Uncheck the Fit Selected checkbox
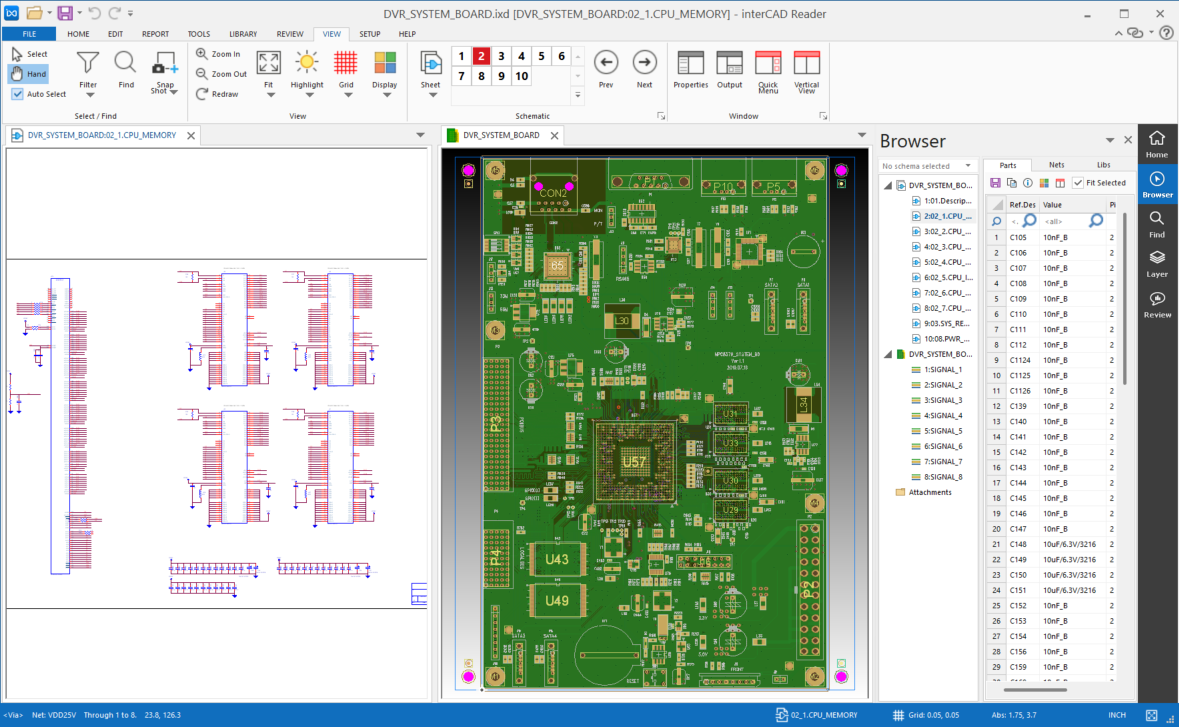This screenshot has height=727, width=1179. click(x=1078, y=183)
